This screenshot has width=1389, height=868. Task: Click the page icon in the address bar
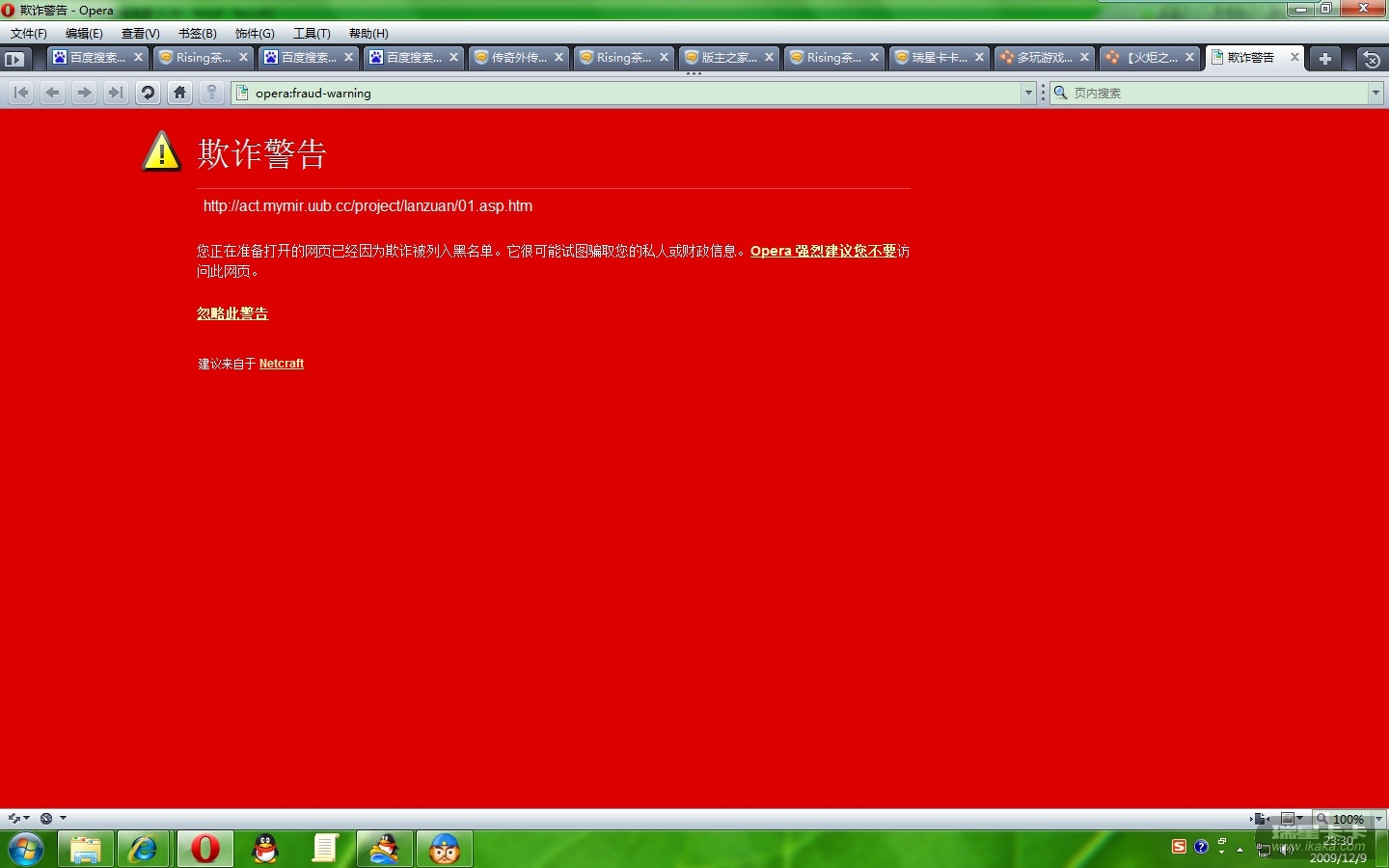[243, 93]
